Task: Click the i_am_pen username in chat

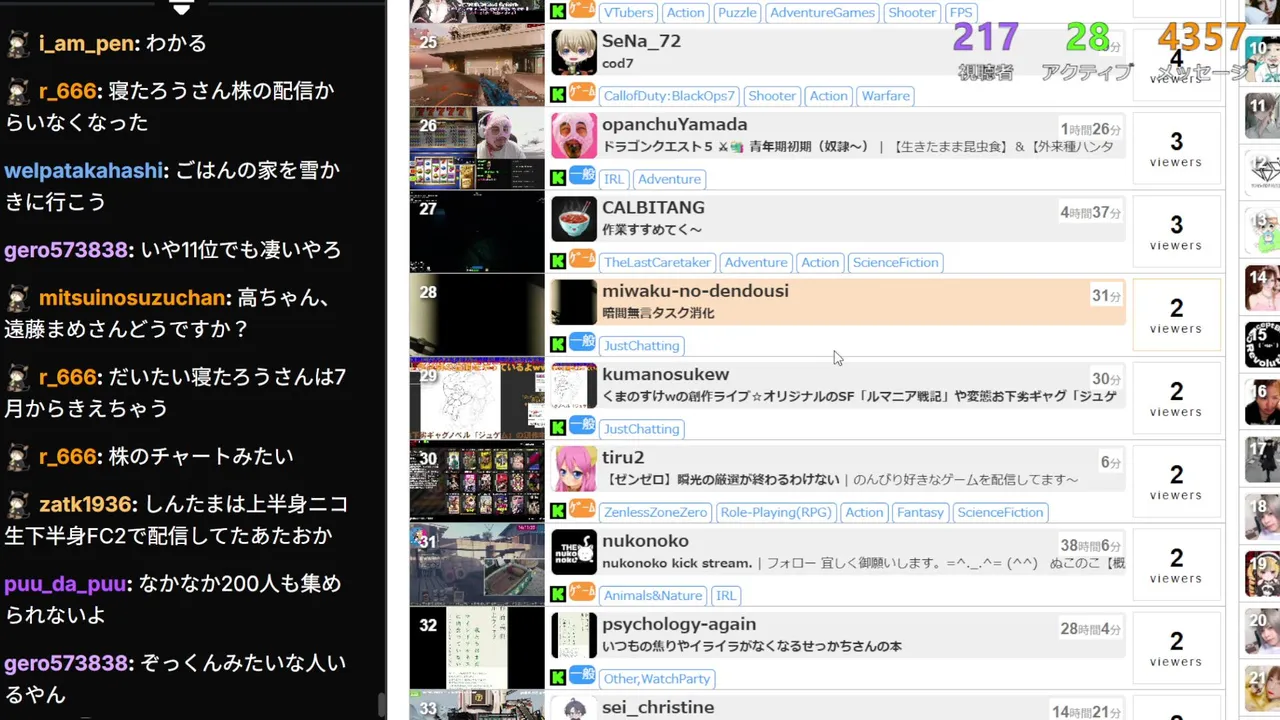Action: point(88,43)
